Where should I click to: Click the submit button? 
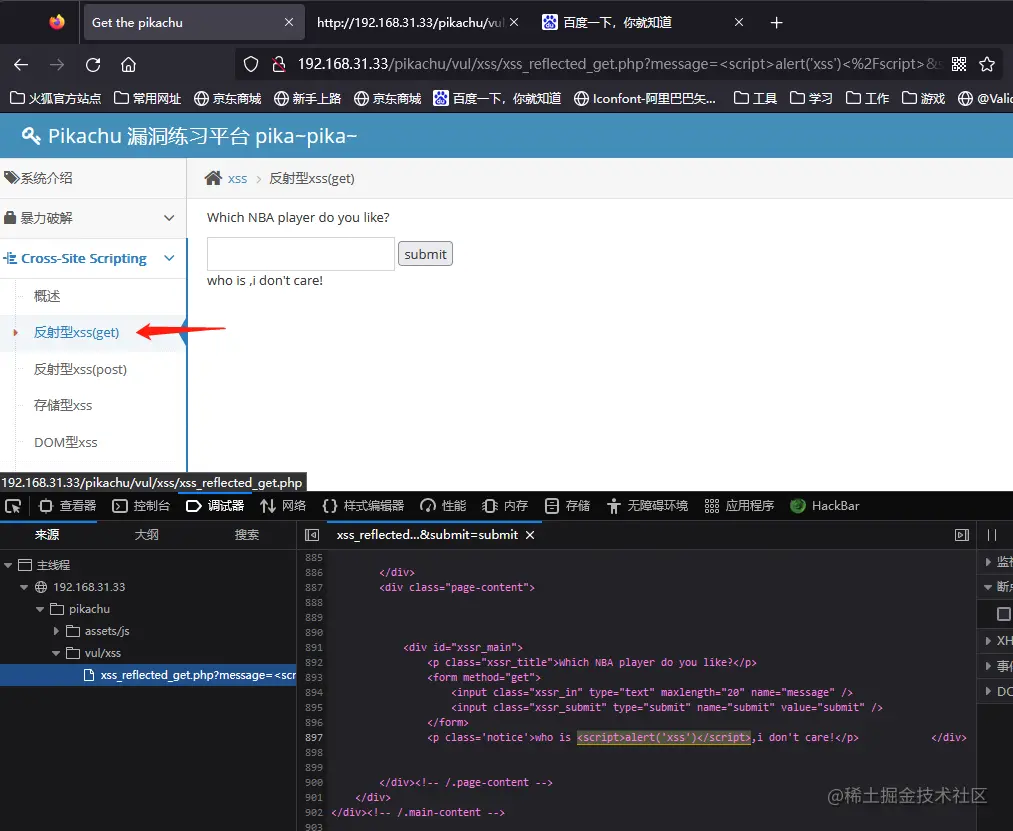[x=425, y=254]
